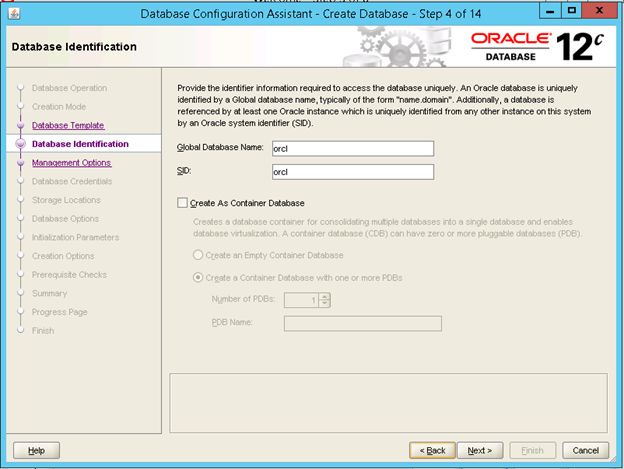This screenshot has height=469, width=624.
Task: Open the Database Template step
Action: [67, 125]
